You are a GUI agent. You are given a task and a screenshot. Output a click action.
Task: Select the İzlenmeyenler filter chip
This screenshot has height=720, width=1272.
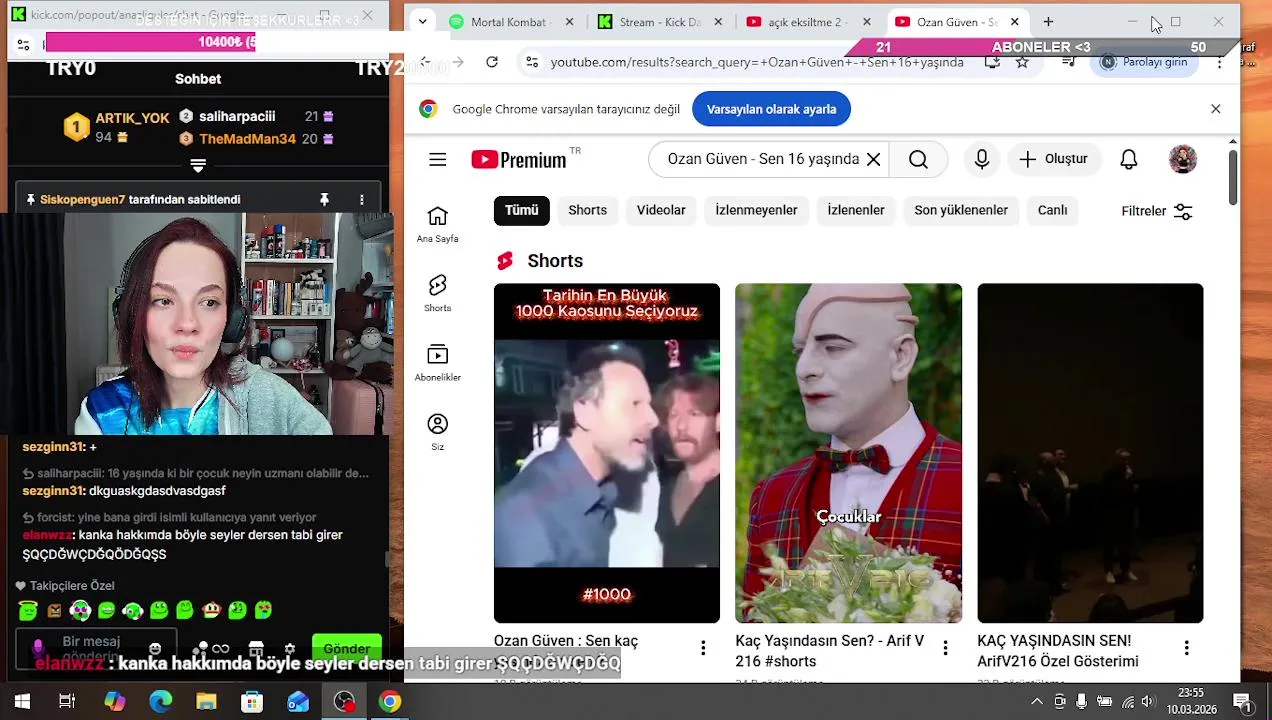(x=756, y=210)
